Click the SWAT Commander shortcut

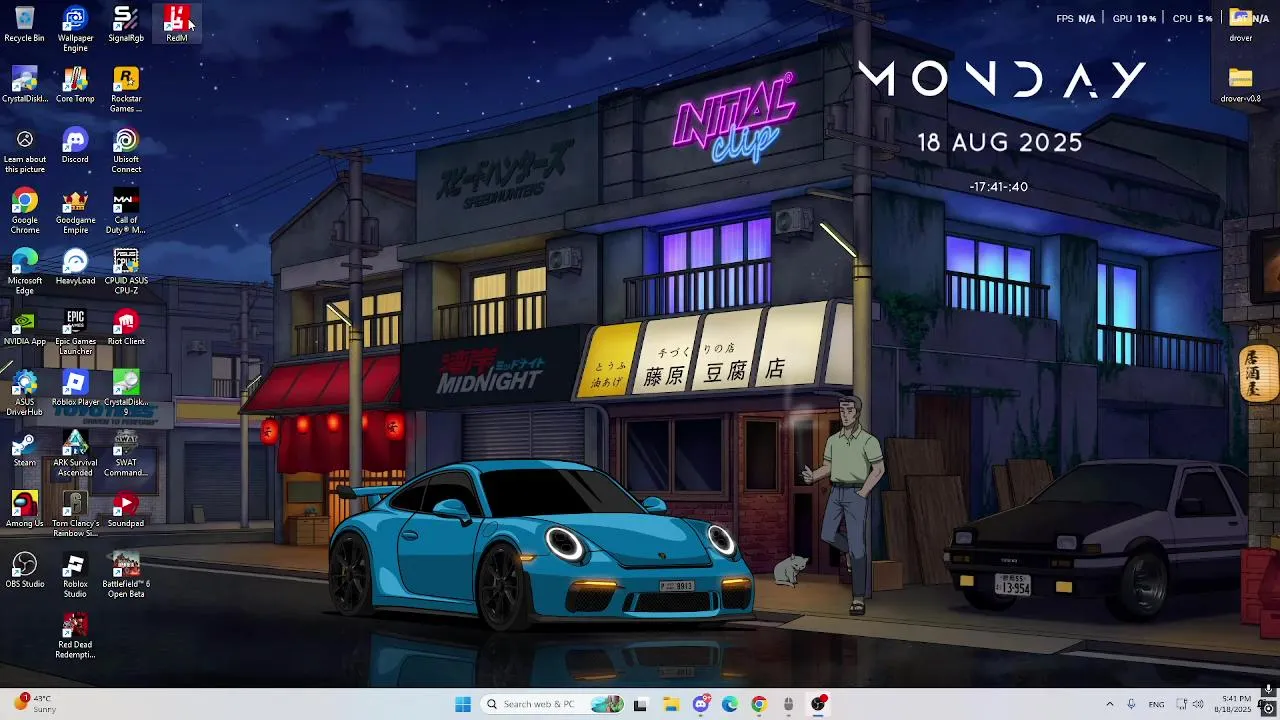coord(126,455)
